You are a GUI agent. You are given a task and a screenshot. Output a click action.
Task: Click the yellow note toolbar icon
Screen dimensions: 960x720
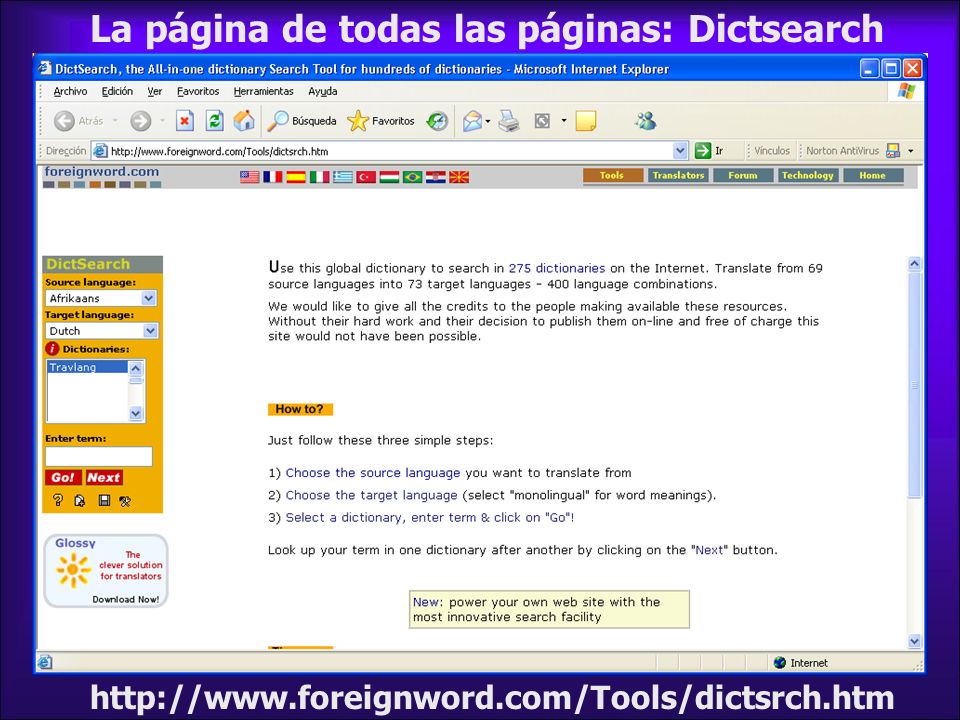(586, 121)
